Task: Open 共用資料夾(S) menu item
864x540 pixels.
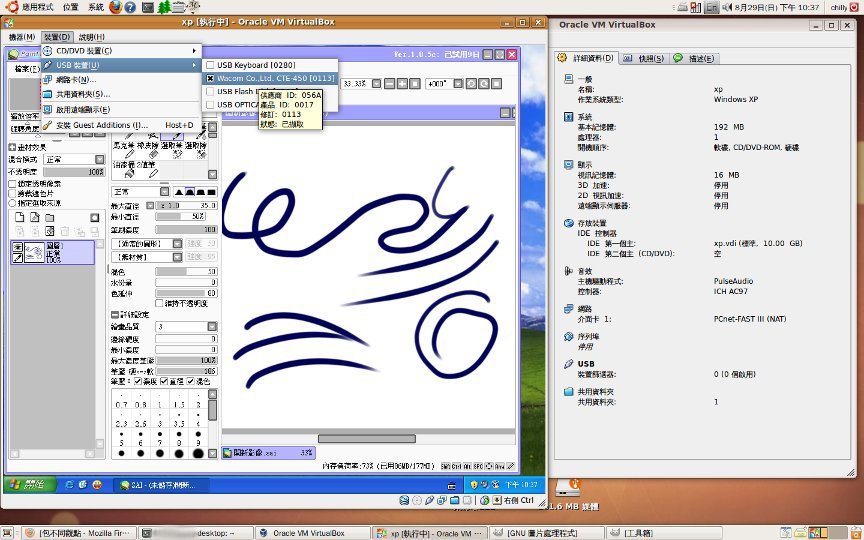Action: point(121,94)
